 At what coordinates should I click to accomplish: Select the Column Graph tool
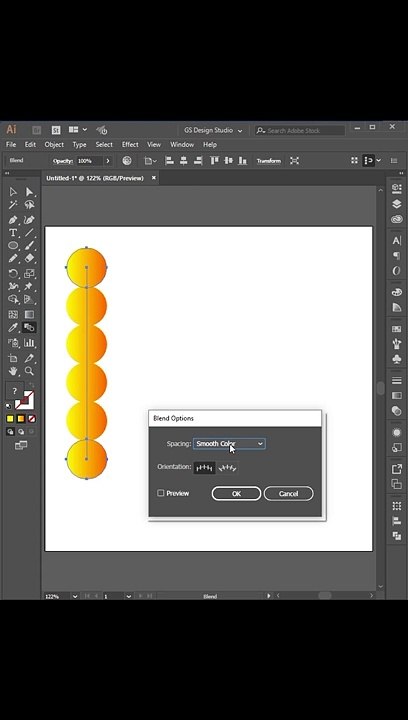(x=29, y=343)
